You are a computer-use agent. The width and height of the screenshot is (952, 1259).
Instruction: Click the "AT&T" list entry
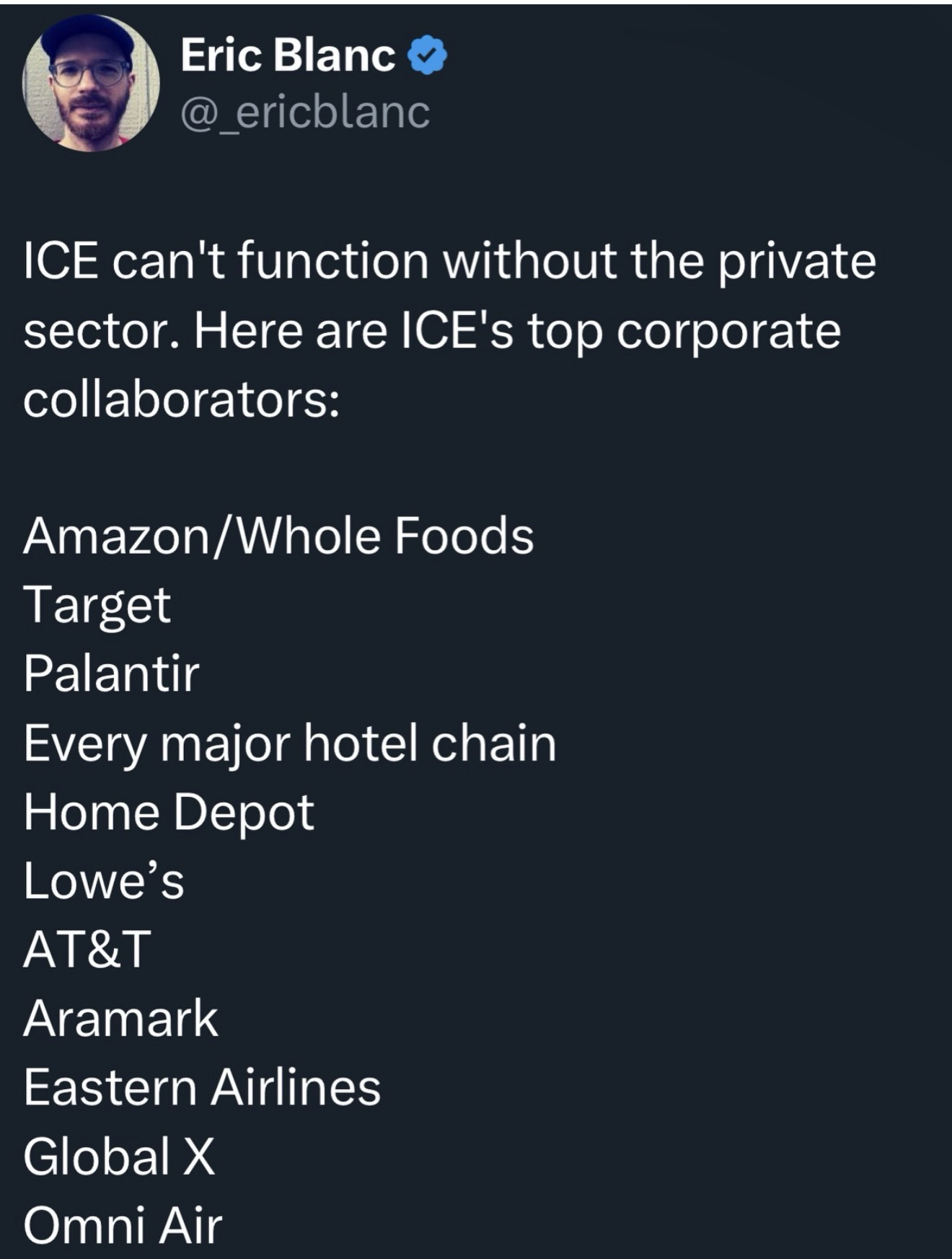click(87, 949)
